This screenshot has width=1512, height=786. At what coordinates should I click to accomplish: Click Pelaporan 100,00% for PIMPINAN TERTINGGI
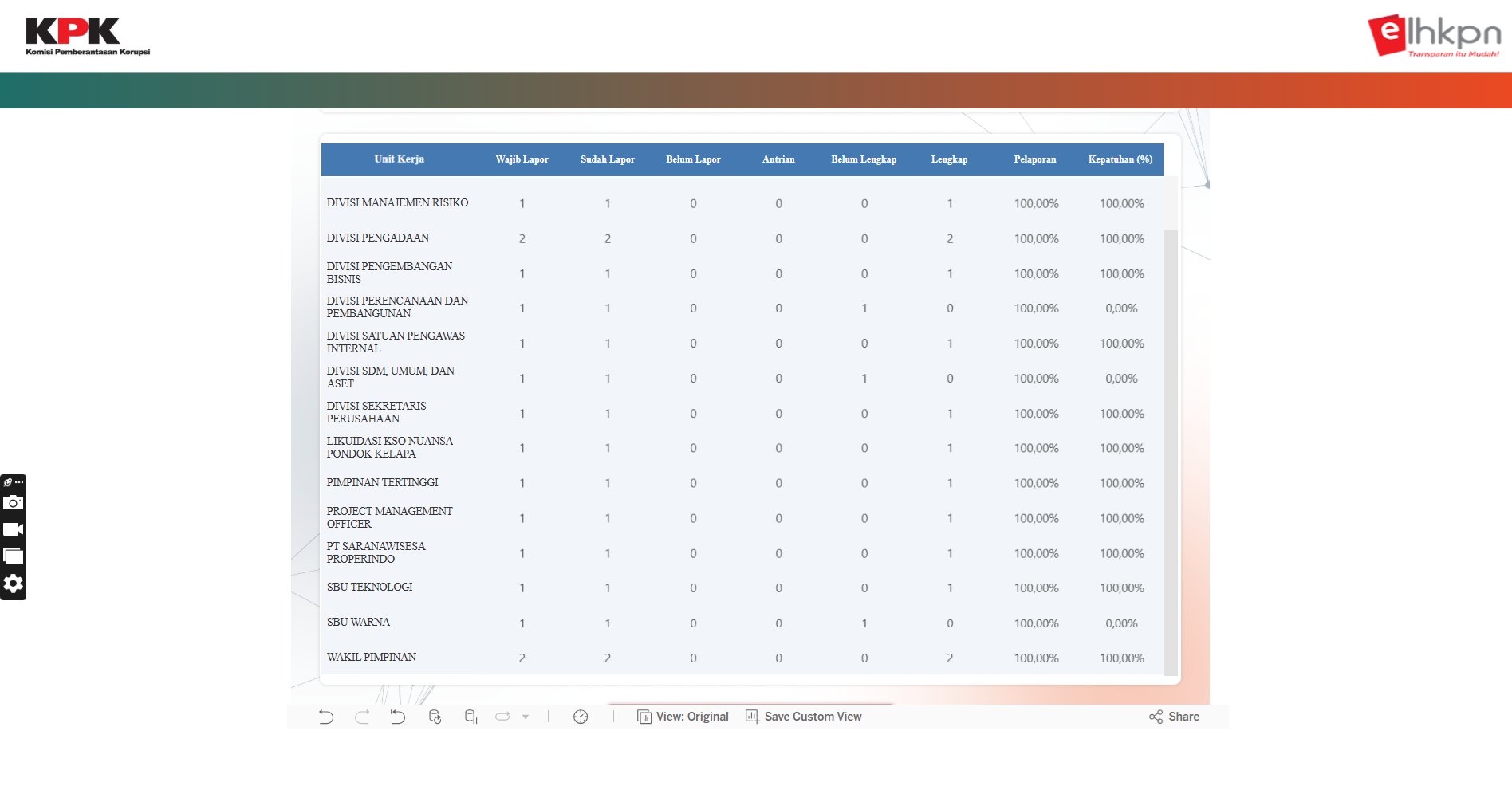pyautogui.click(x=1037, y=484)
